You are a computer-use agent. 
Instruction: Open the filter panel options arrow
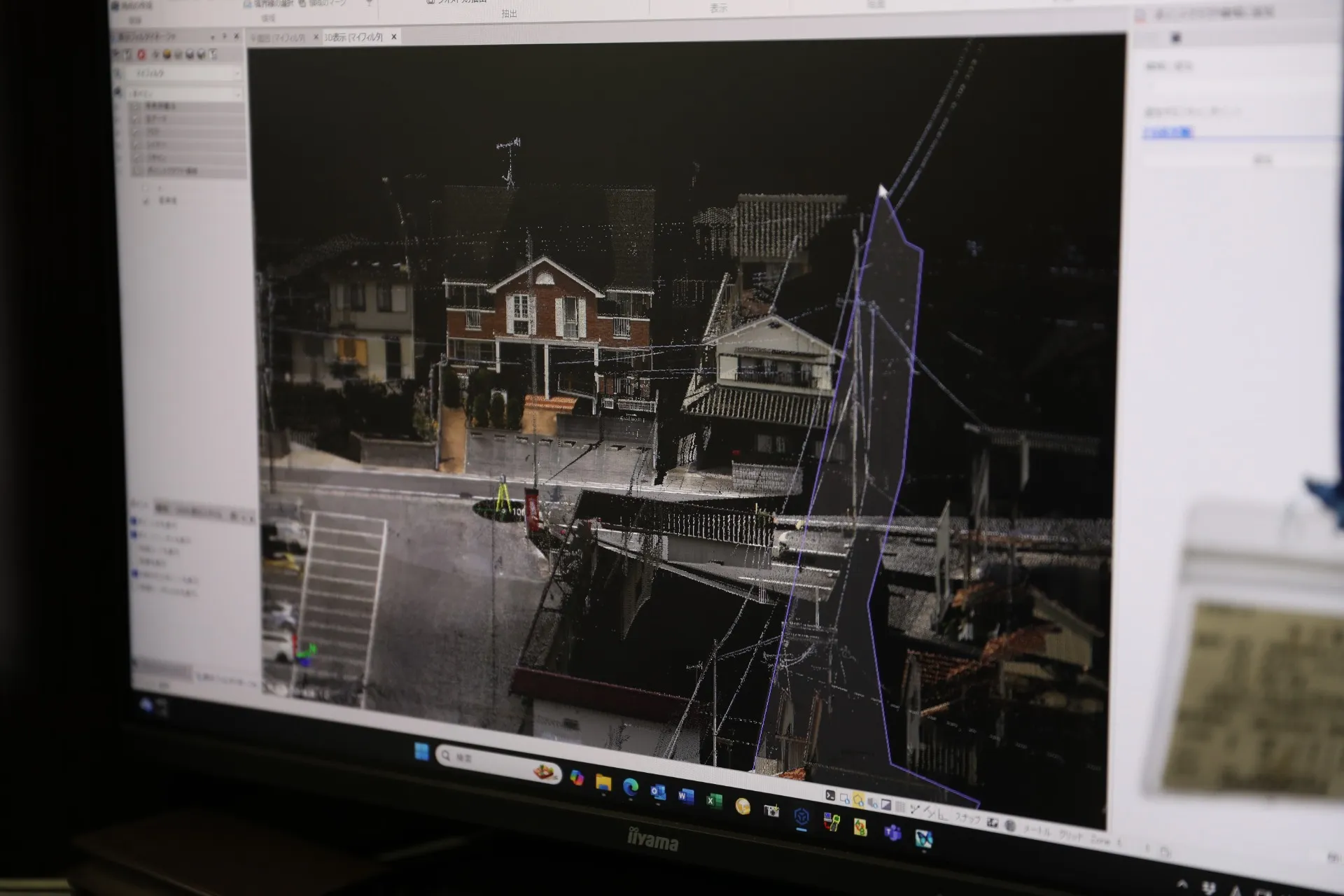click(213, 37)
